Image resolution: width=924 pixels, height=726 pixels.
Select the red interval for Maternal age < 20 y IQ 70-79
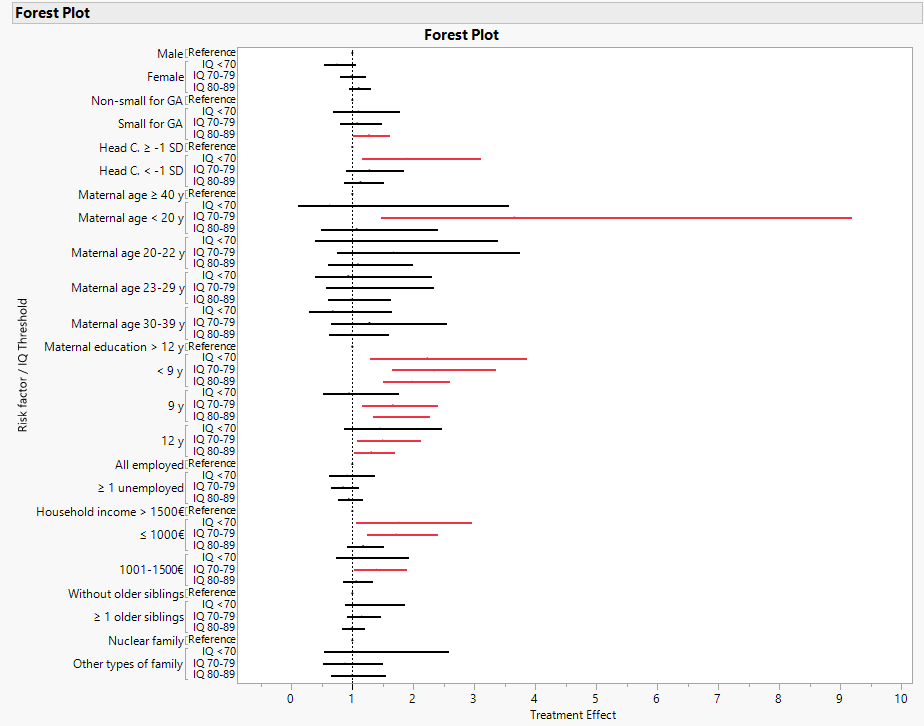pyautogui.click(x=615, y=216)
